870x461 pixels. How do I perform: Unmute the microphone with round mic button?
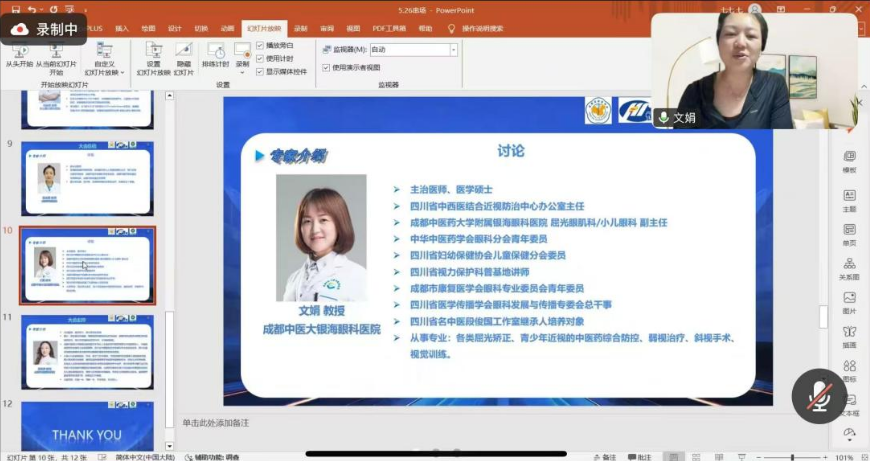819,396
